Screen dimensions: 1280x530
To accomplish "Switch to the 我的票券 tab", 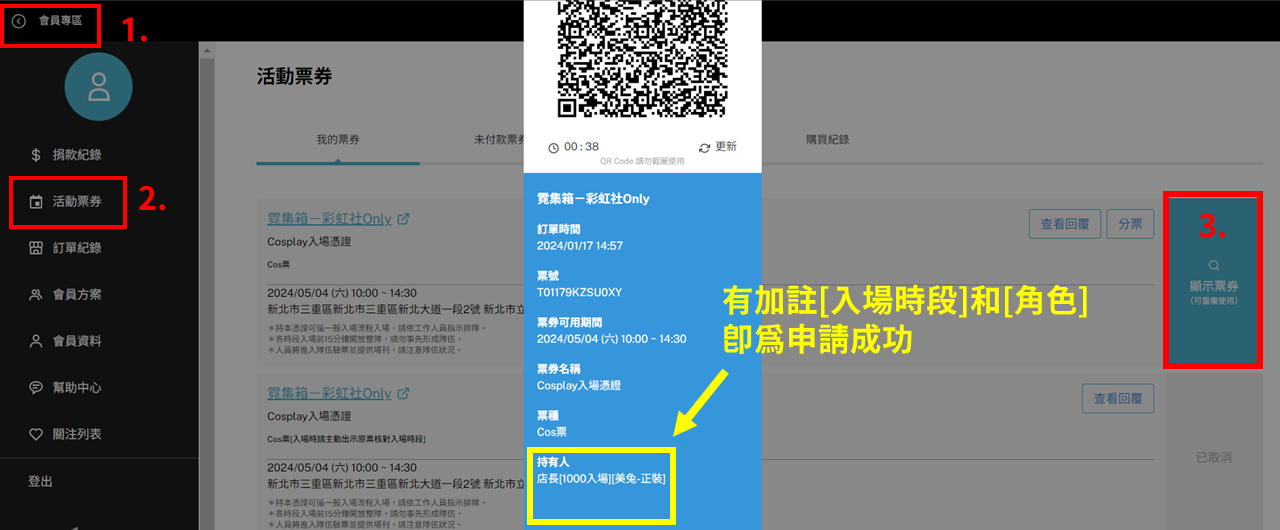I will 338,140.
